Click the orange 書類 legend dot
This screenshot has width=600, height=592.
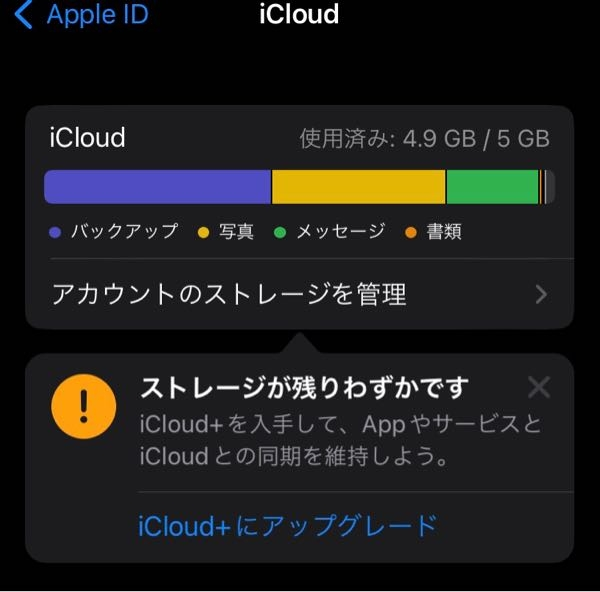pos(410,233)
